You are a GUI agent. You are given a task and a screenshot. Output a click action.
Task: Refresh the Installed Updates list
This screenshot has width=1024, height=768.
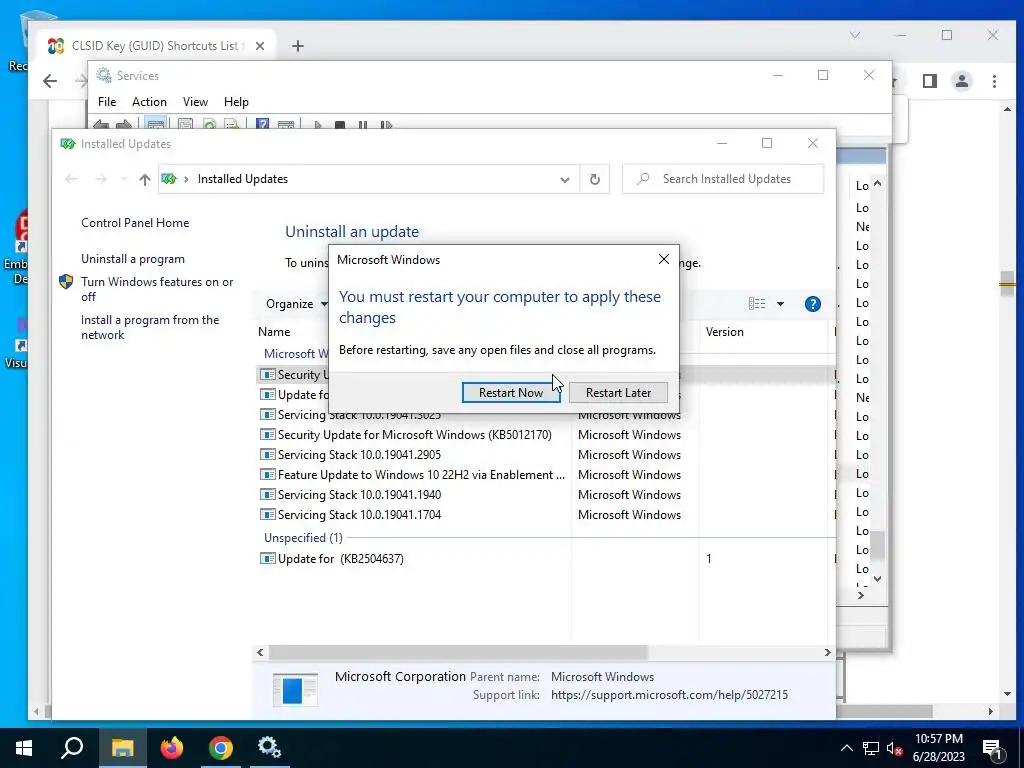[594, 179]
